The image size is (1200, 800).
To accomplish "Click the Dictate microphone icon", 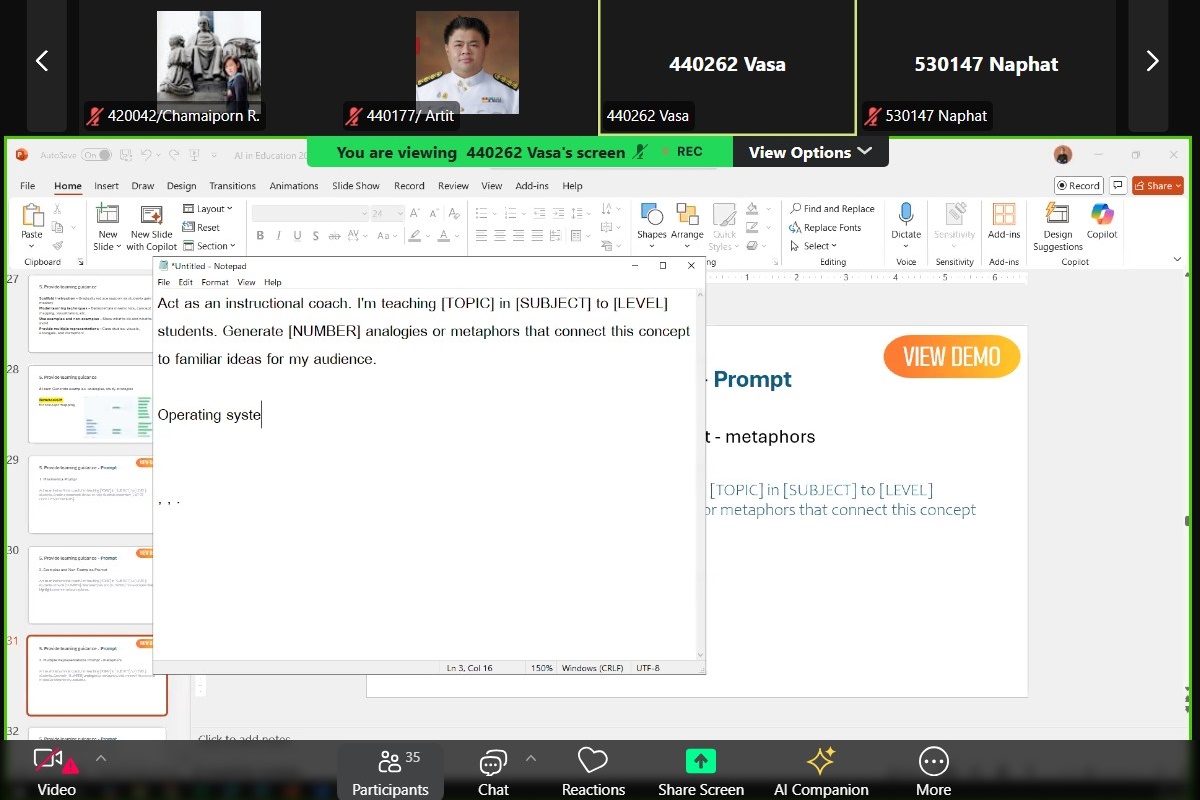I will [906, 215].
